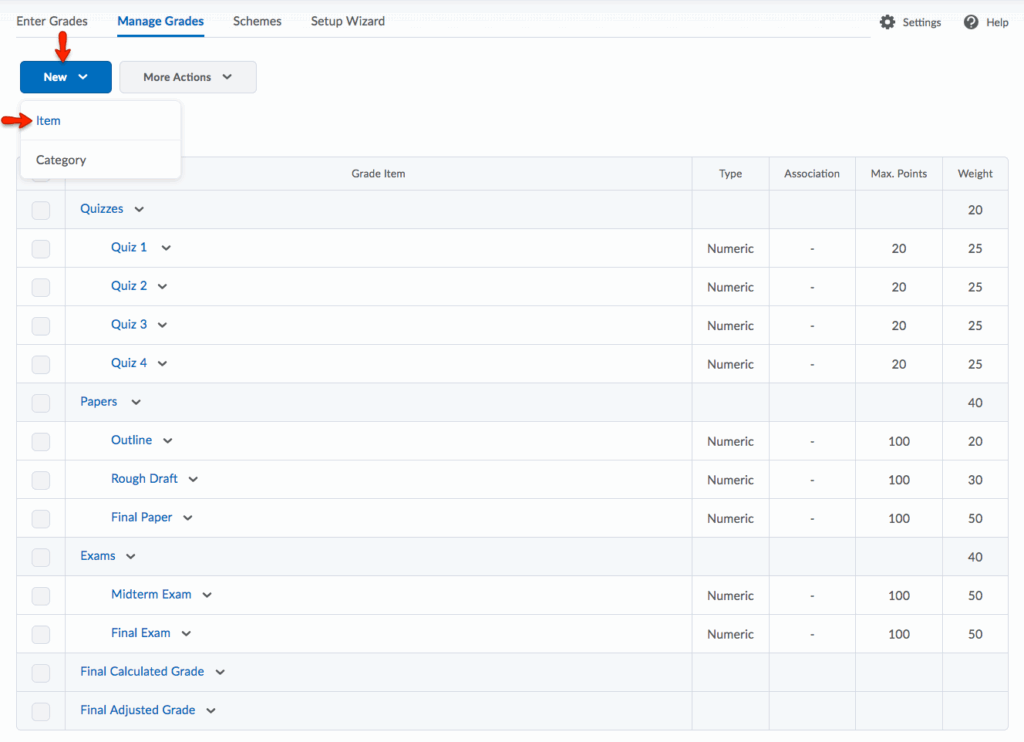Select the checkbox for Outline row
Viewport: 1024px width, 742px height.
pos(41,441)
